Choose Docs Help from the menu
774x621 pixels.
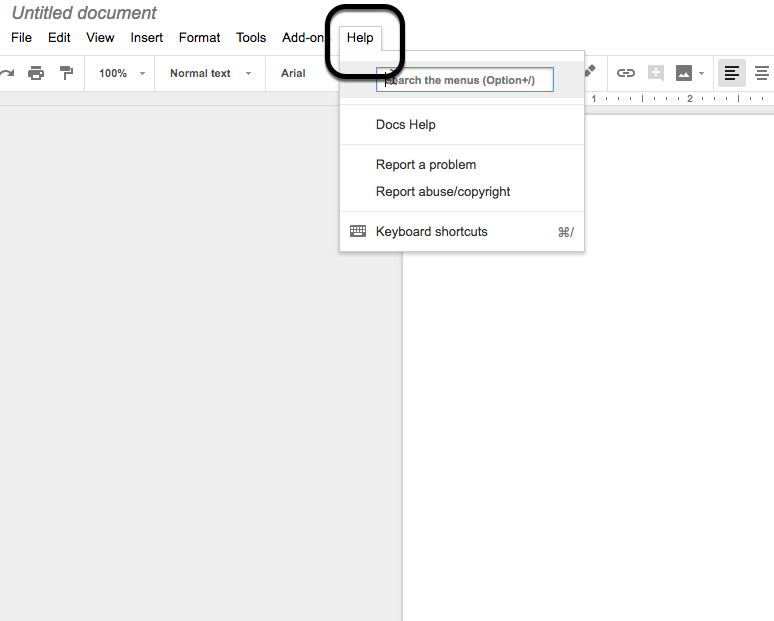point(406,125)
